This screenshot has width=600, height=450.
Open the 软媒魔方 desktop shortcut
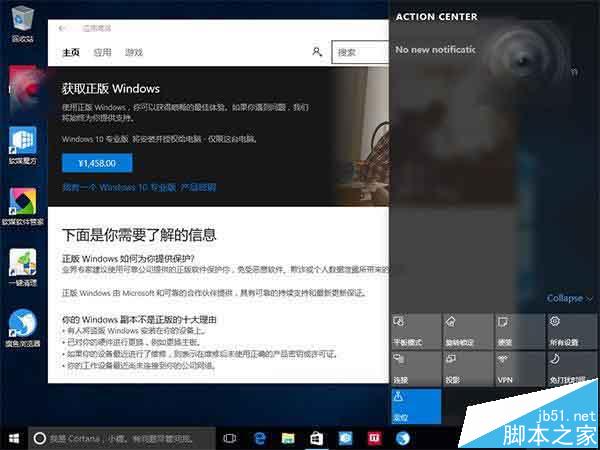coord(23,146)
